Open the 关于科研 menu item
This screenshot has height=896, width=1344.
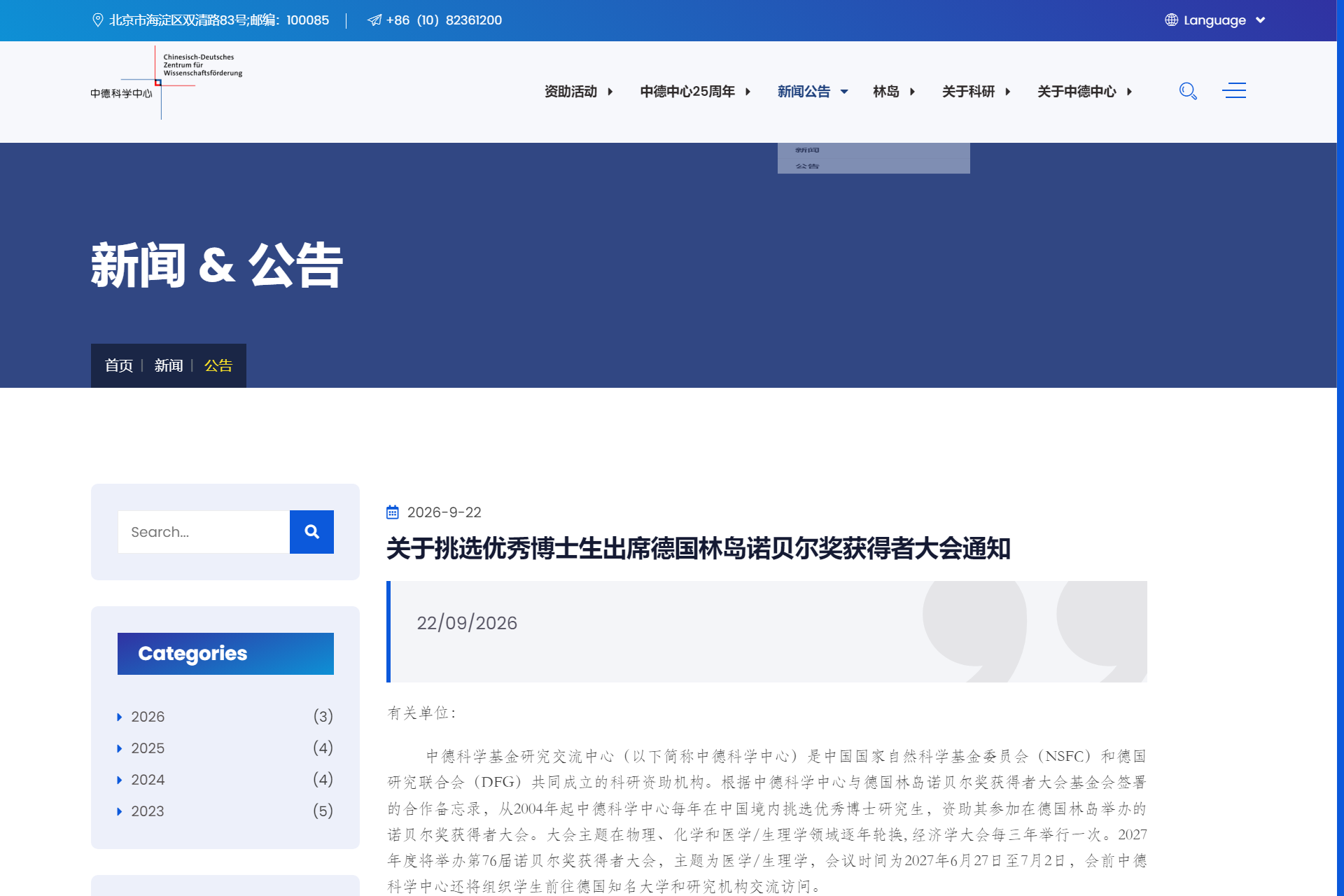point(968,92)
